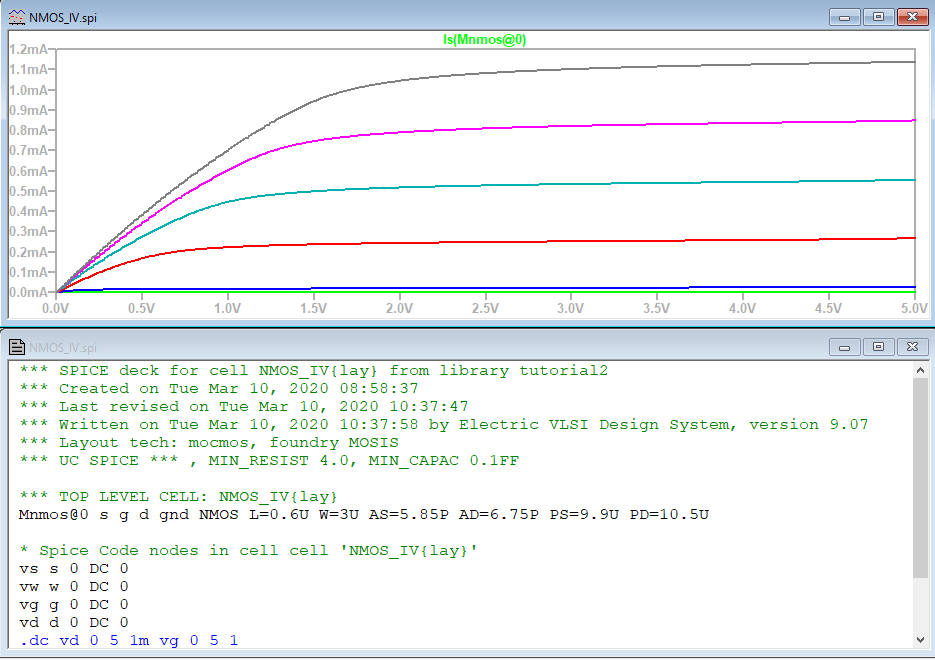This screenshot has height=660, width=935.
Task: Click the scroll up arrow in the netlist
Action: pyautogui.click(x=921, y=371)
